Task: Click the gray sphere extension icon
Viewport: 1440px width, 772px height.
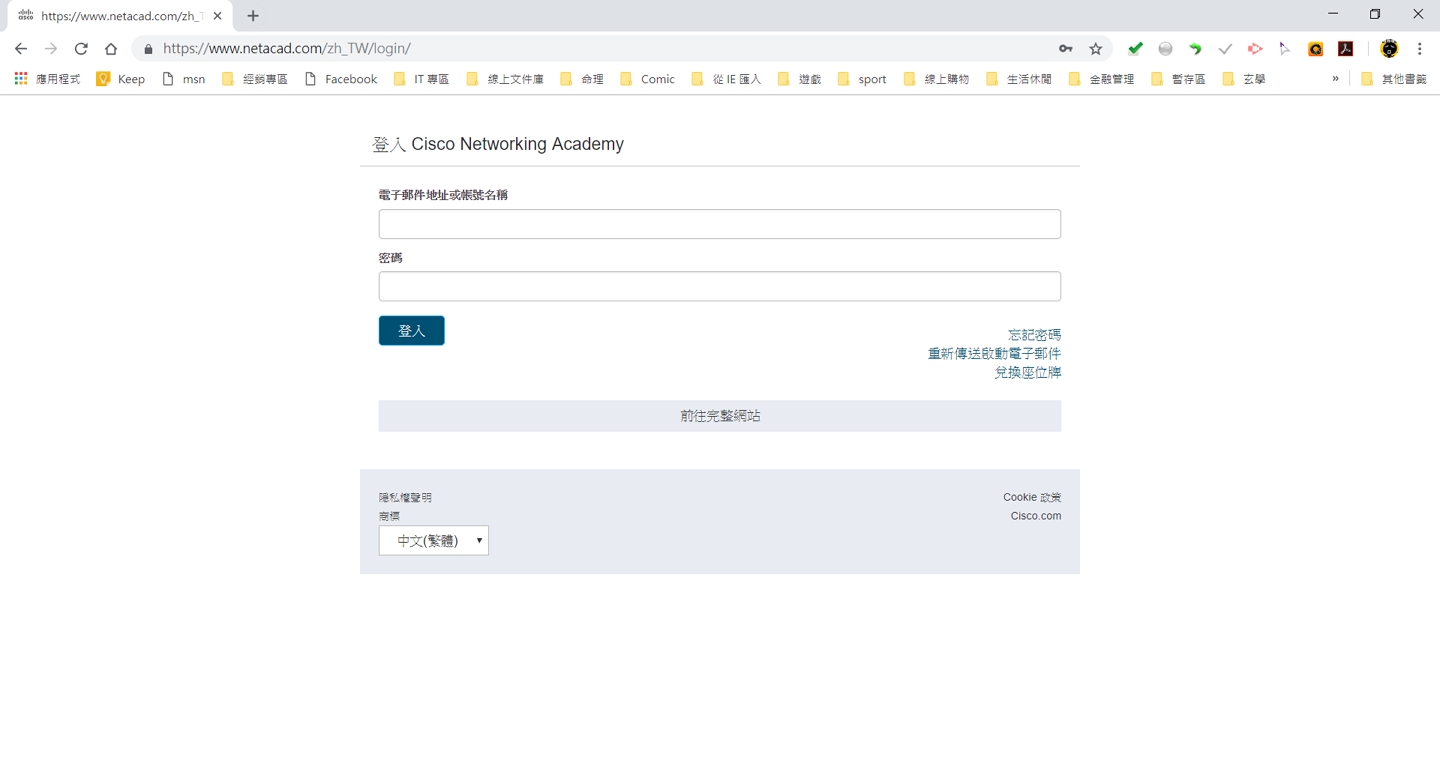Action: (x=1165, y=48)
